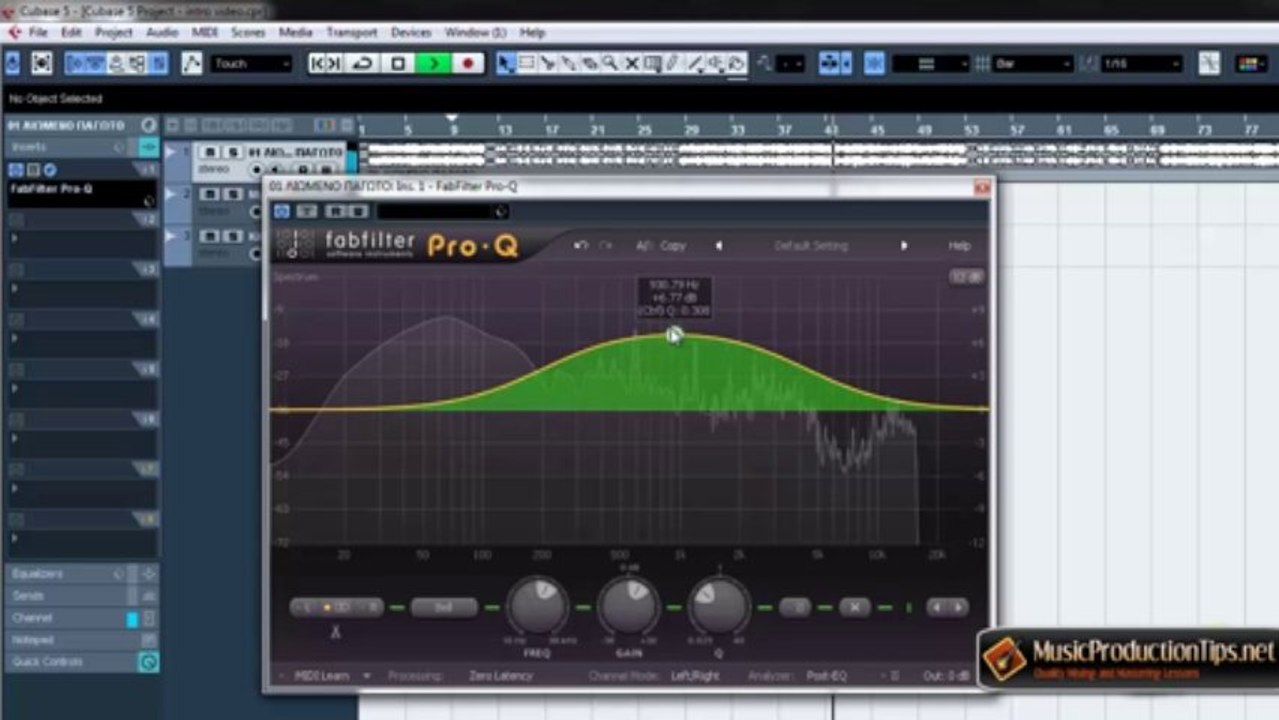The image size is (1279, 720).
Task: Open the Bar grid type dropdown
Action: (1032, 63)
